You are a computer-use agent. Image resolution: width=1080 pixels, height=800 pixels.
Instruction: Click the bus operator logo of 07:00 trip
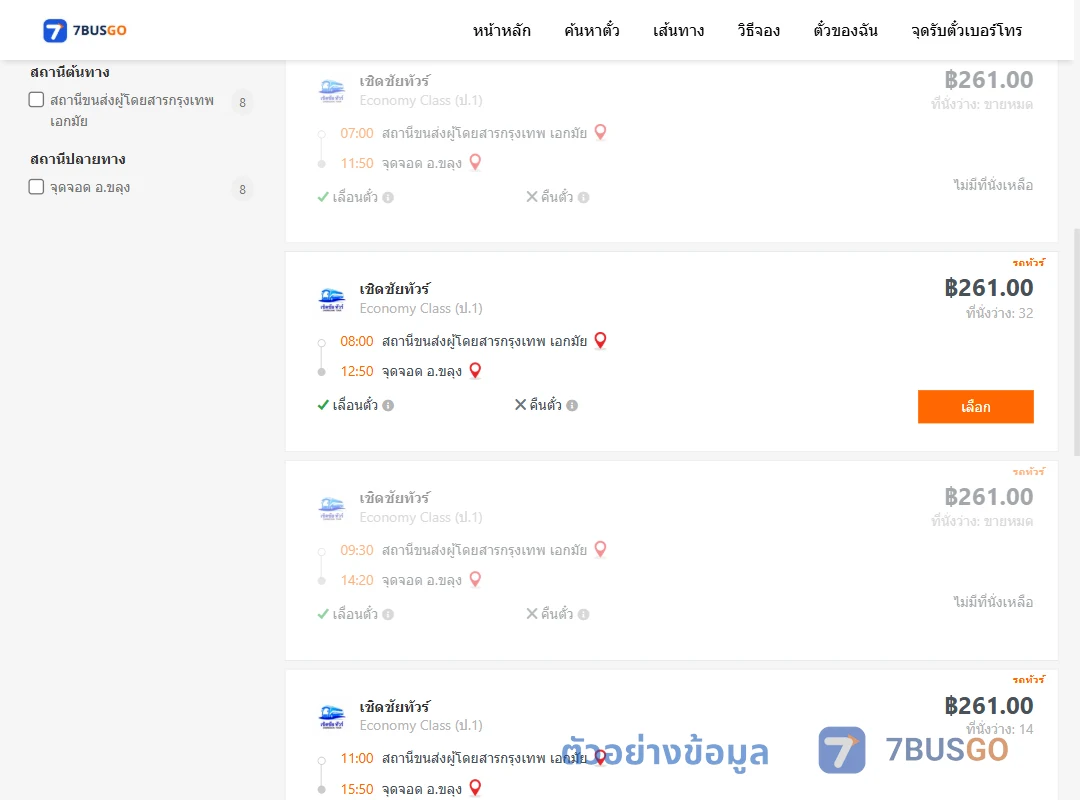332,90
